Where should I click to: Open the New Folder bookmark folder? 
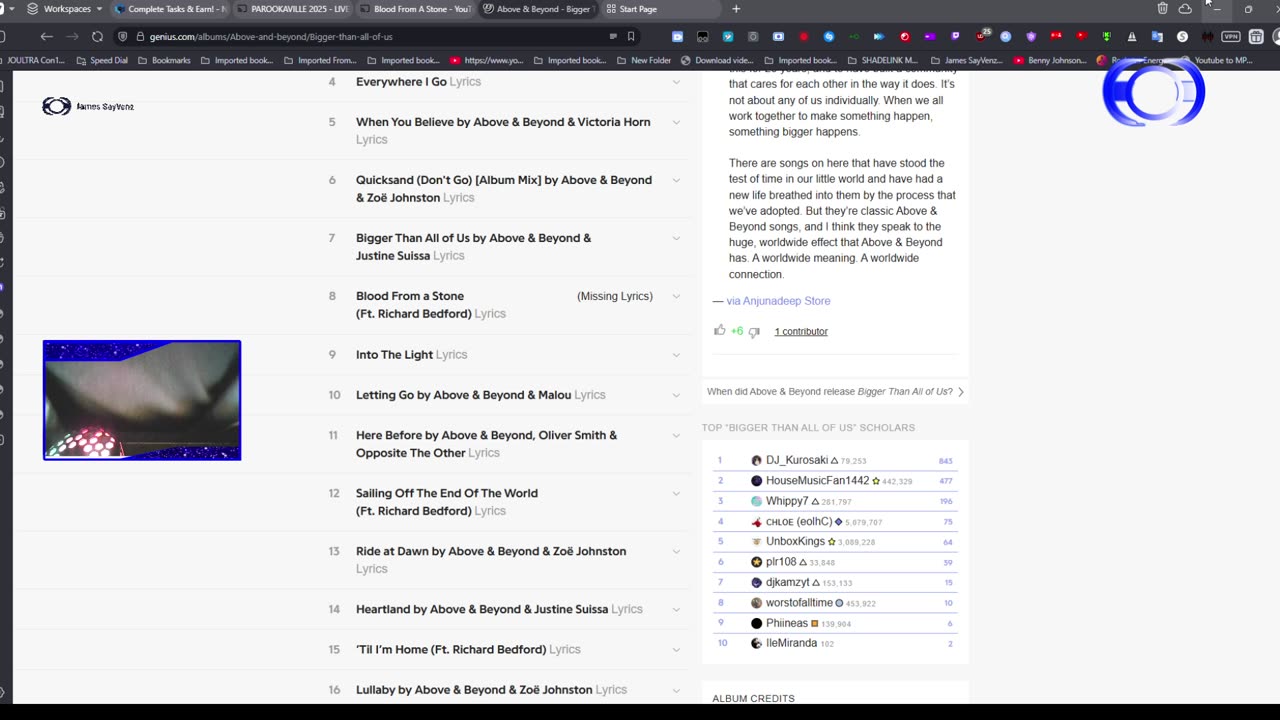[644, 60]
